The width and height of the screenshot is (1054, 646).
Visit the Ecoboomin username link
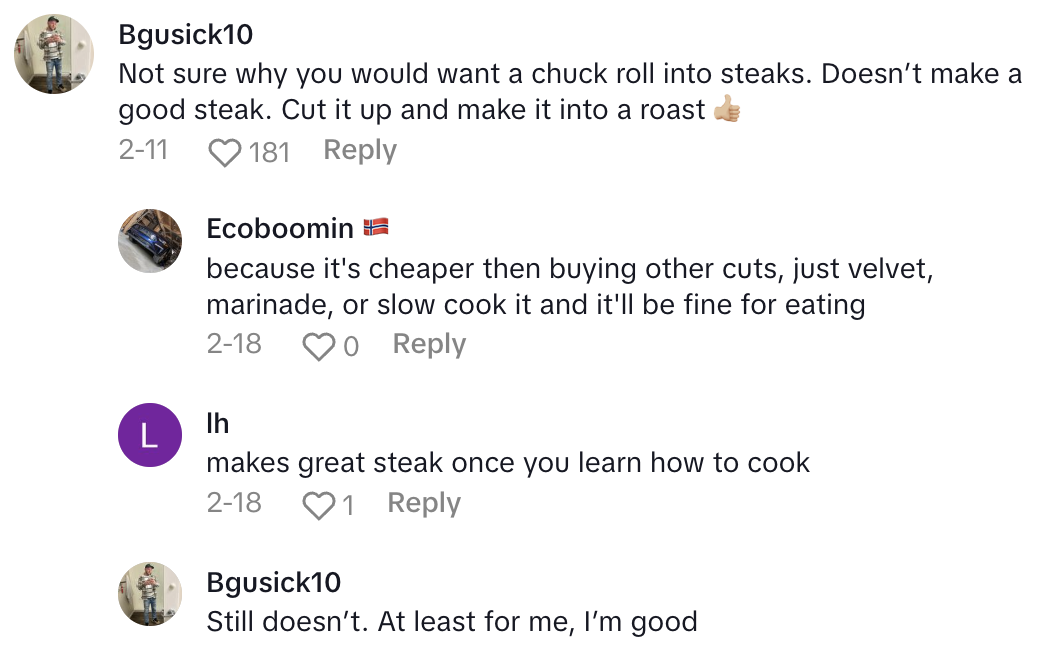click(x=280, y=228)
